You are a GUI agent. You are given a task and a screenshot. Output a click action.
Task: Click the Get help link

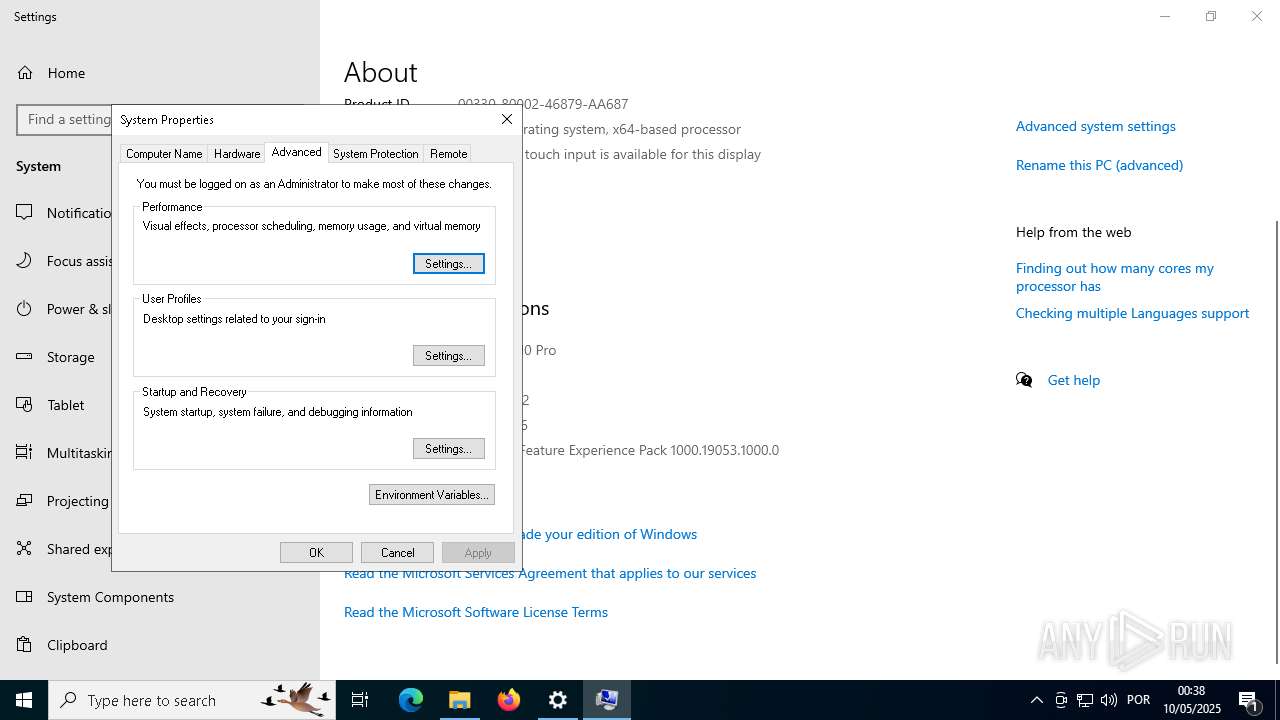click(1073, 380)
